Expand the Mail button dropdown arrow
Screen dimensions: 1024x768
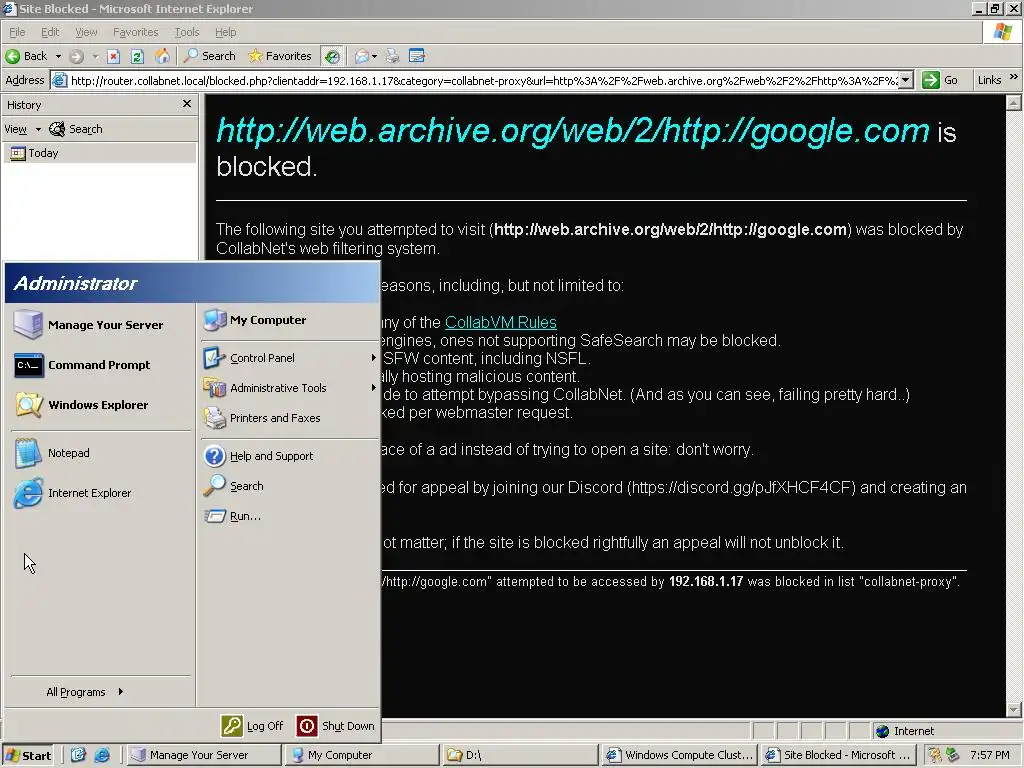(x=374, y=56)
